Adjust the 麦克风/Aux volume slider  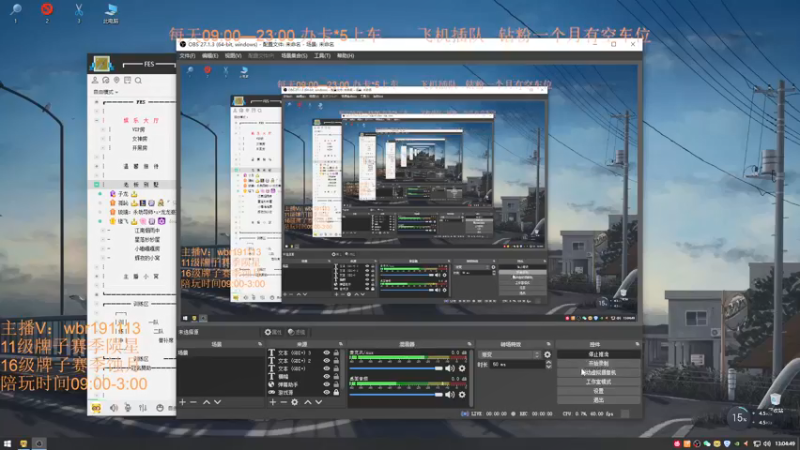click(x=396, y=368)
